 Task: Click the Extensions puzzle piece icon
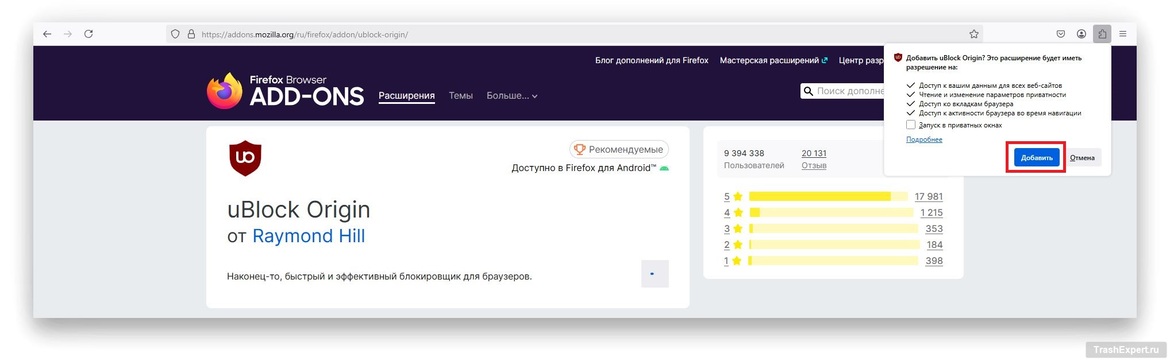[x=1102, y=34]
